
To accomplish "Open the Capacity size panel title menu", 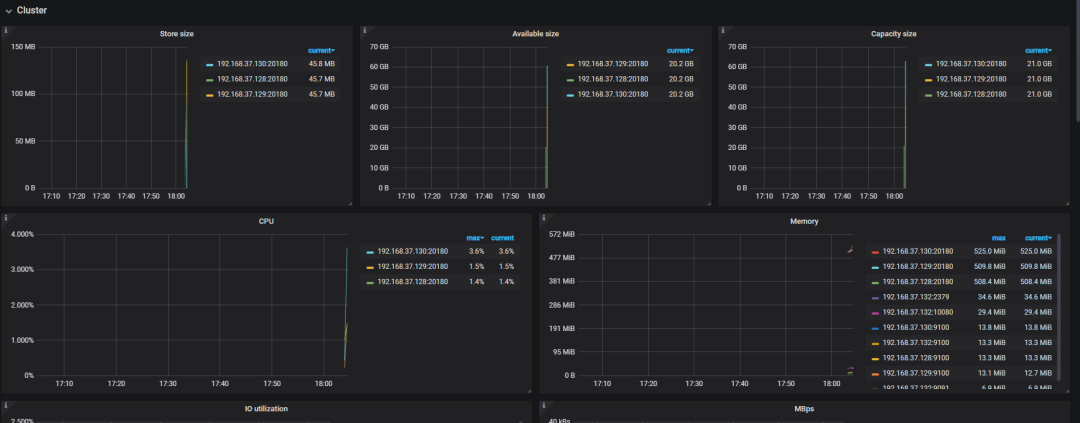I will tap(893, 33).
